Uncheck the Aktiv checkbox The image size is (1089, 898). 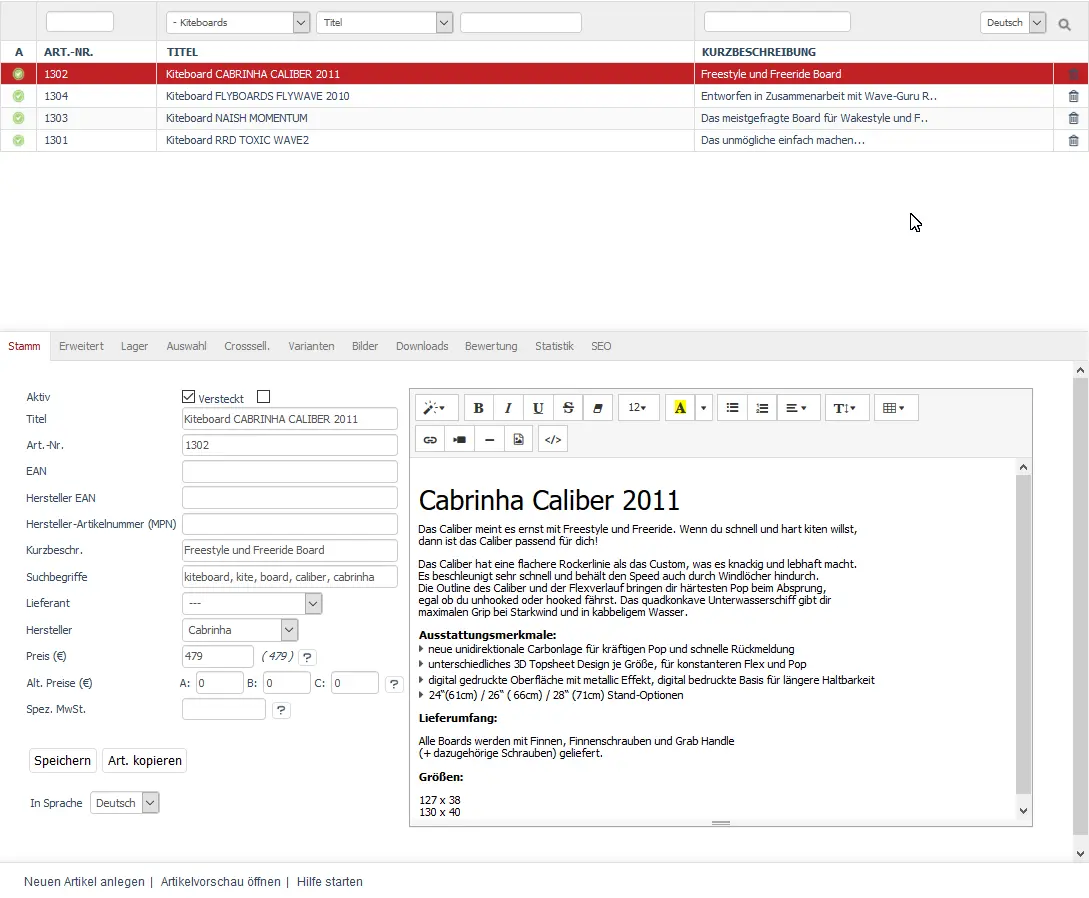[189, 396]
